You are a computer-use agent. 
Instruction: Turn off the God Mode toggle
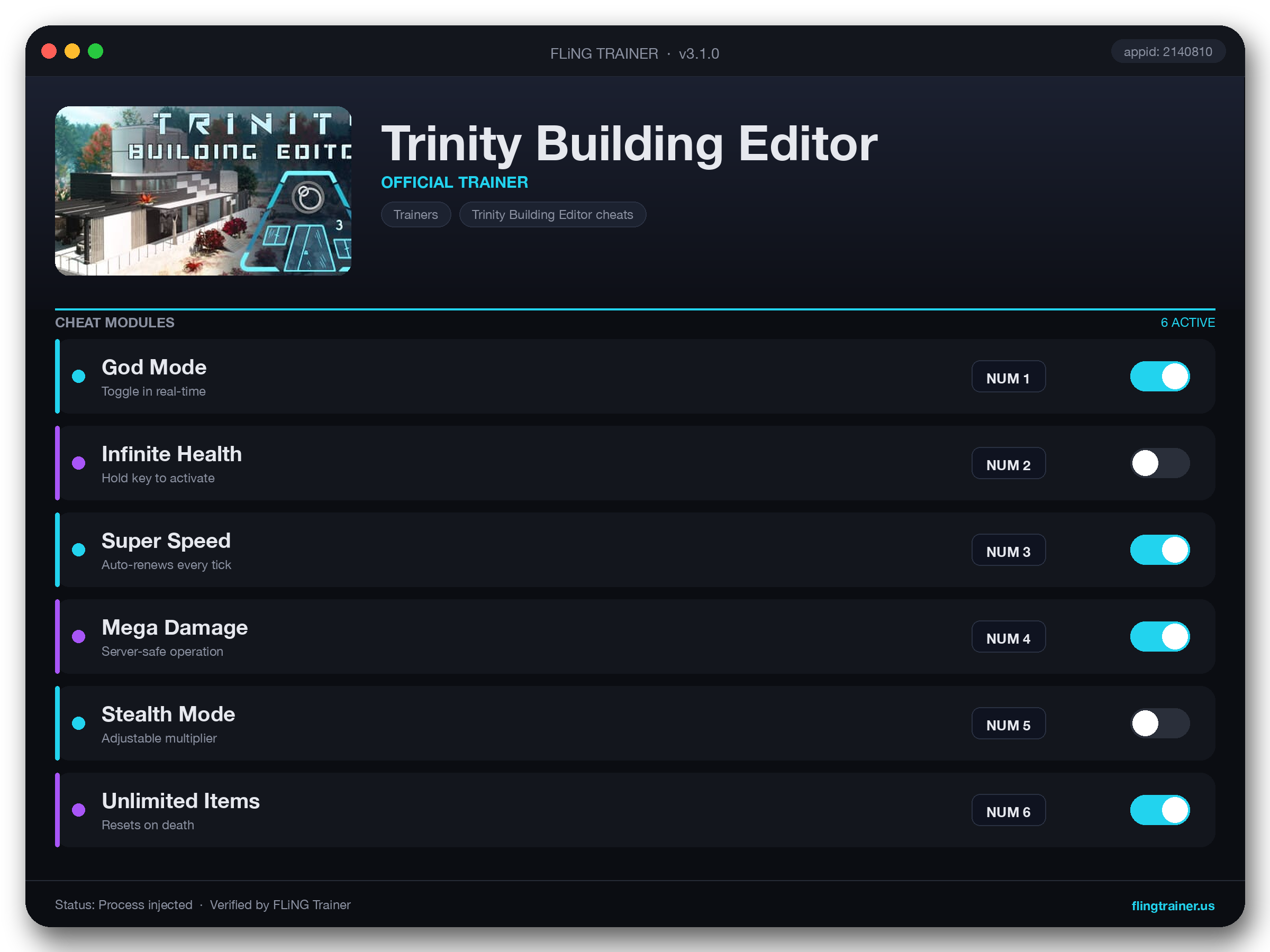point(1160,377)
